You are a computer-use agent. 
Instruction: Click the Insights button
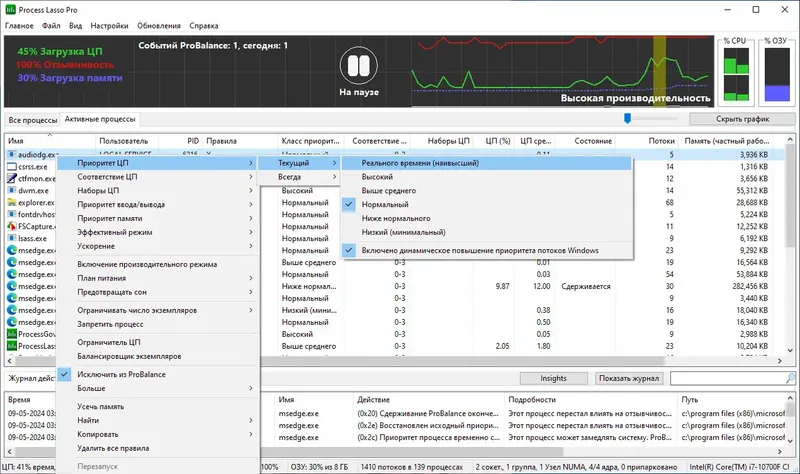click(x=554, y=378)
